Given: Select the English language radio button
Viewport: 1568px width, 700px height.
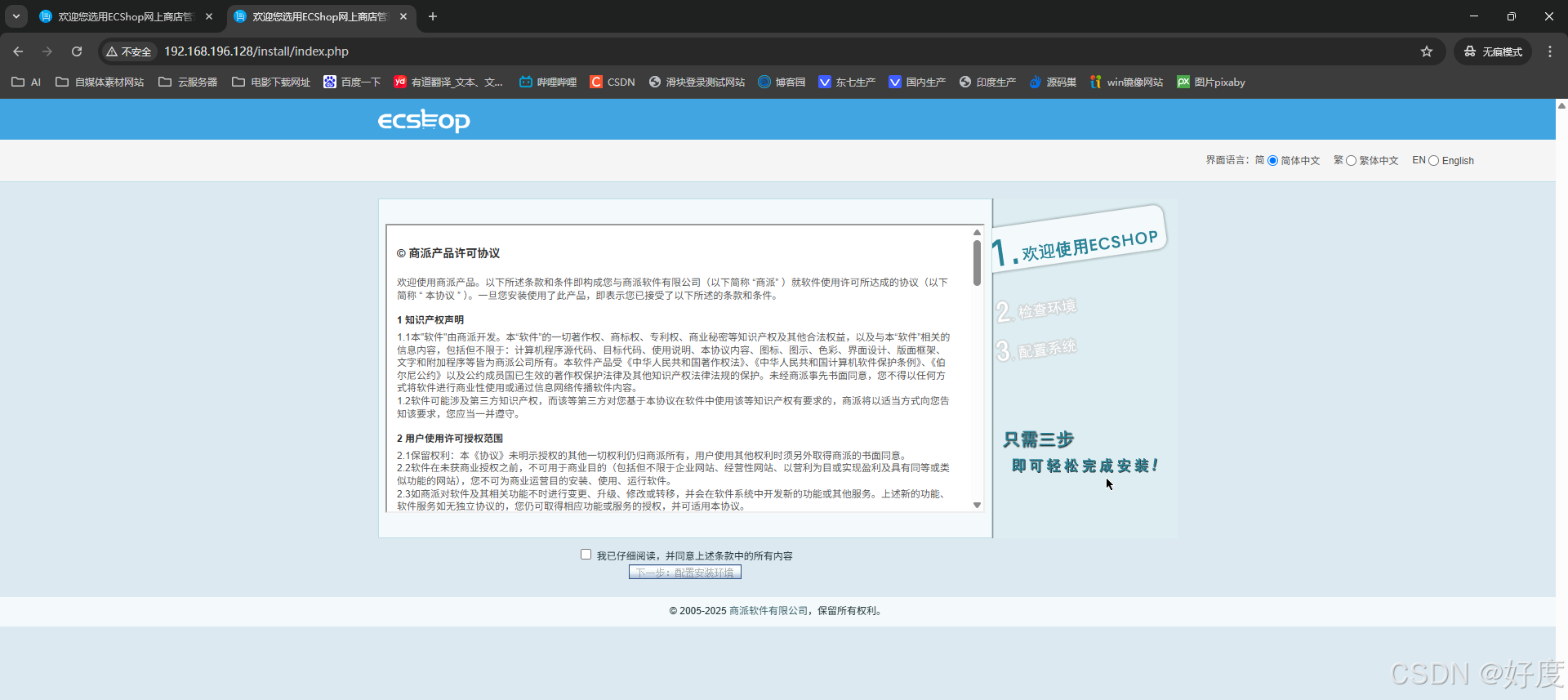Looking at the screenshot, I should tap(1433, 161).
